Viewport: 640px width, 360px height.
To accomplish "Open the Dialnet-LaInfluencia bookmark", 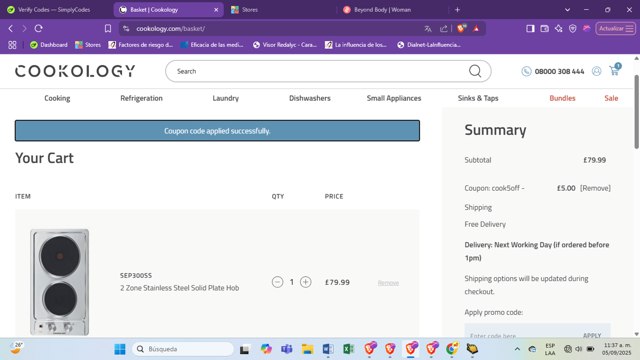I will coord(429,45).
